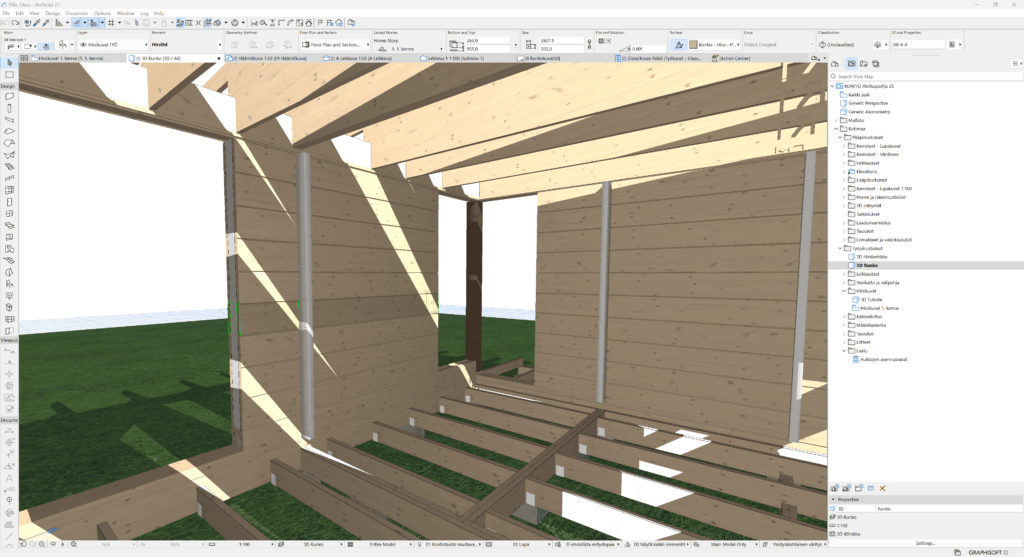This screenshot has height=557, width=1024.
Task: Open the Generic Axonometry view
Action: tap(871, 111)
